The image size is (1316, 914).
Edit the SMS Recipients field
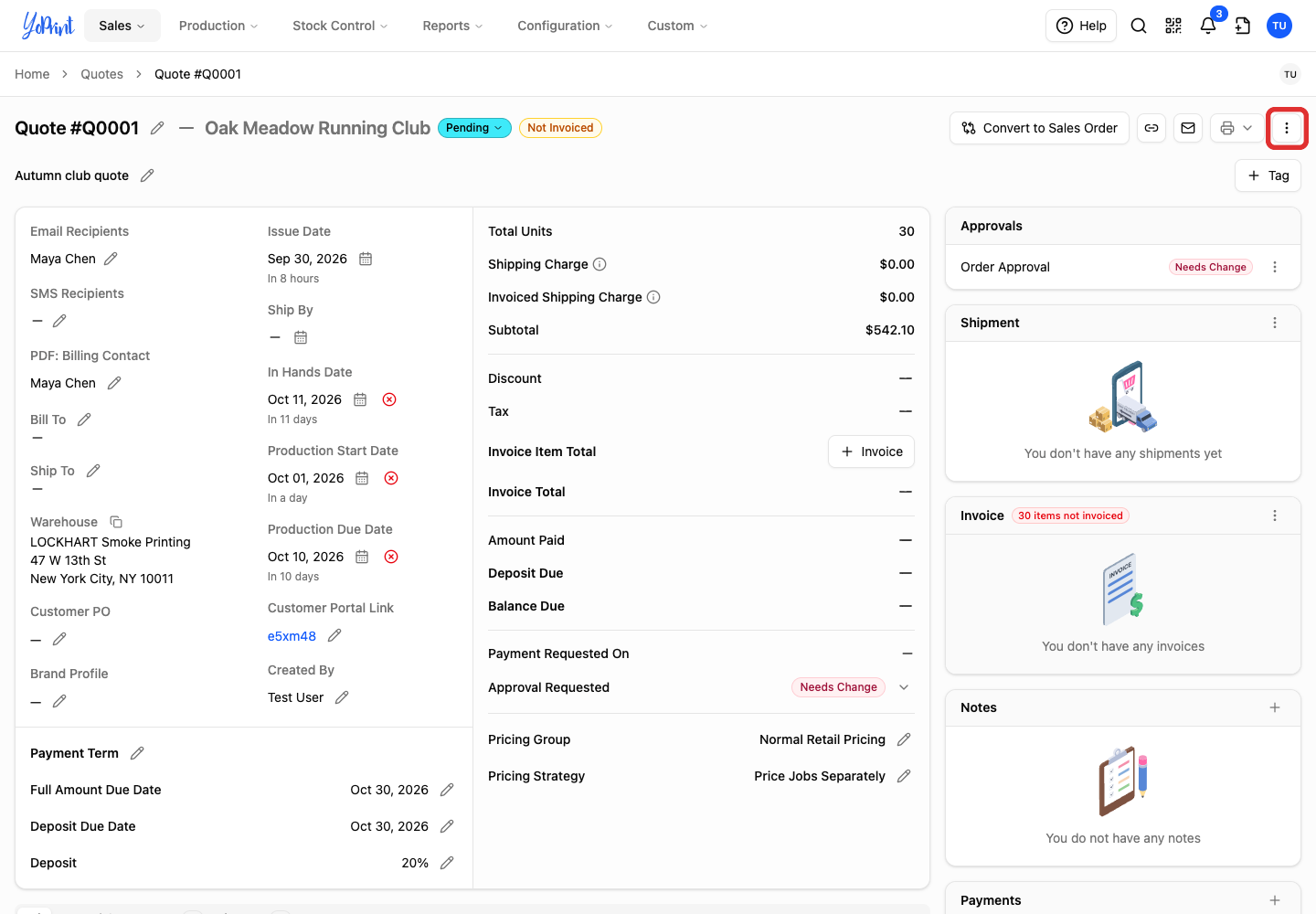(59, 321)
